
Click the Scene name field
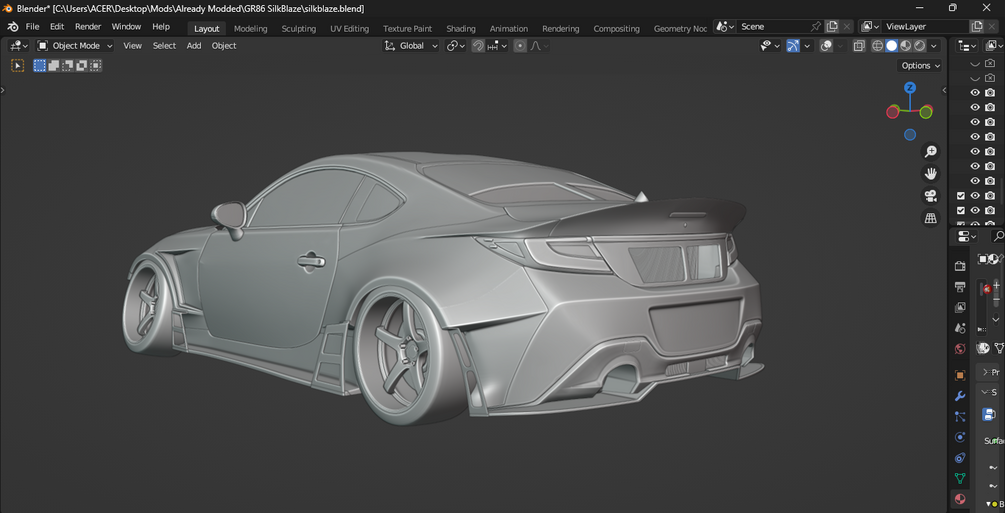click(x=771, y=26)
